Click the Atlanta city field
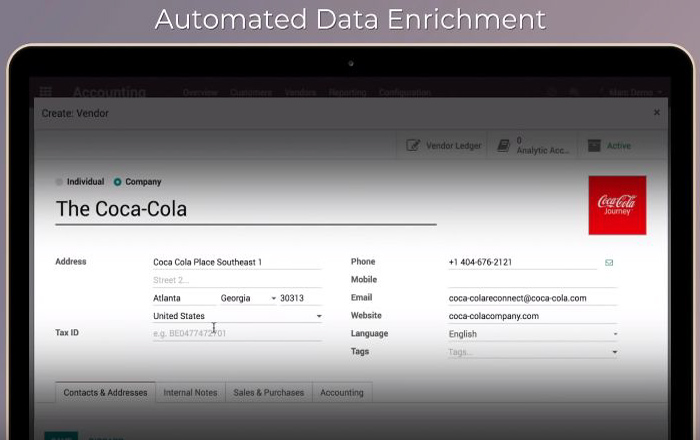The height and width of the screenshot is (440, 700). (184, 298)
